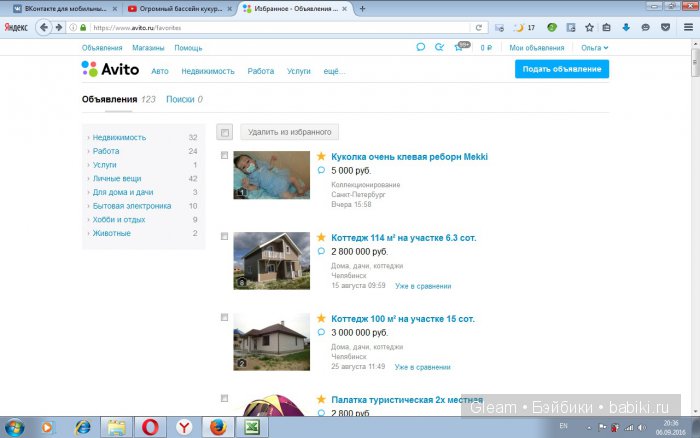Expand the 'ещё...' categories menu
The width and height of the screenshot is (700, 438).
(334, 71)
